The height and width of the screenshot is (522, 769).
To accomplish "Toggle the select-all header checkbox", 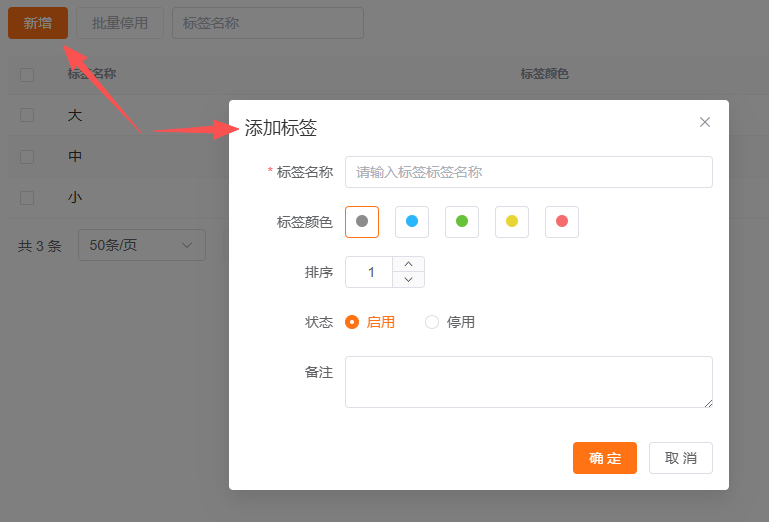I will [27, 74].
